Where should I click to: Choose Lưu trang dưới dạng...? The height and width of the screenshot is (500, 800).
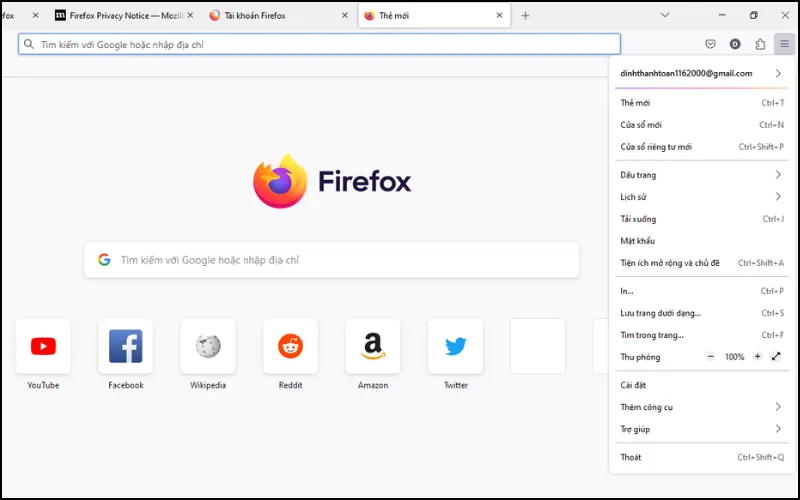pyautogui.click(x=702, y=313)
